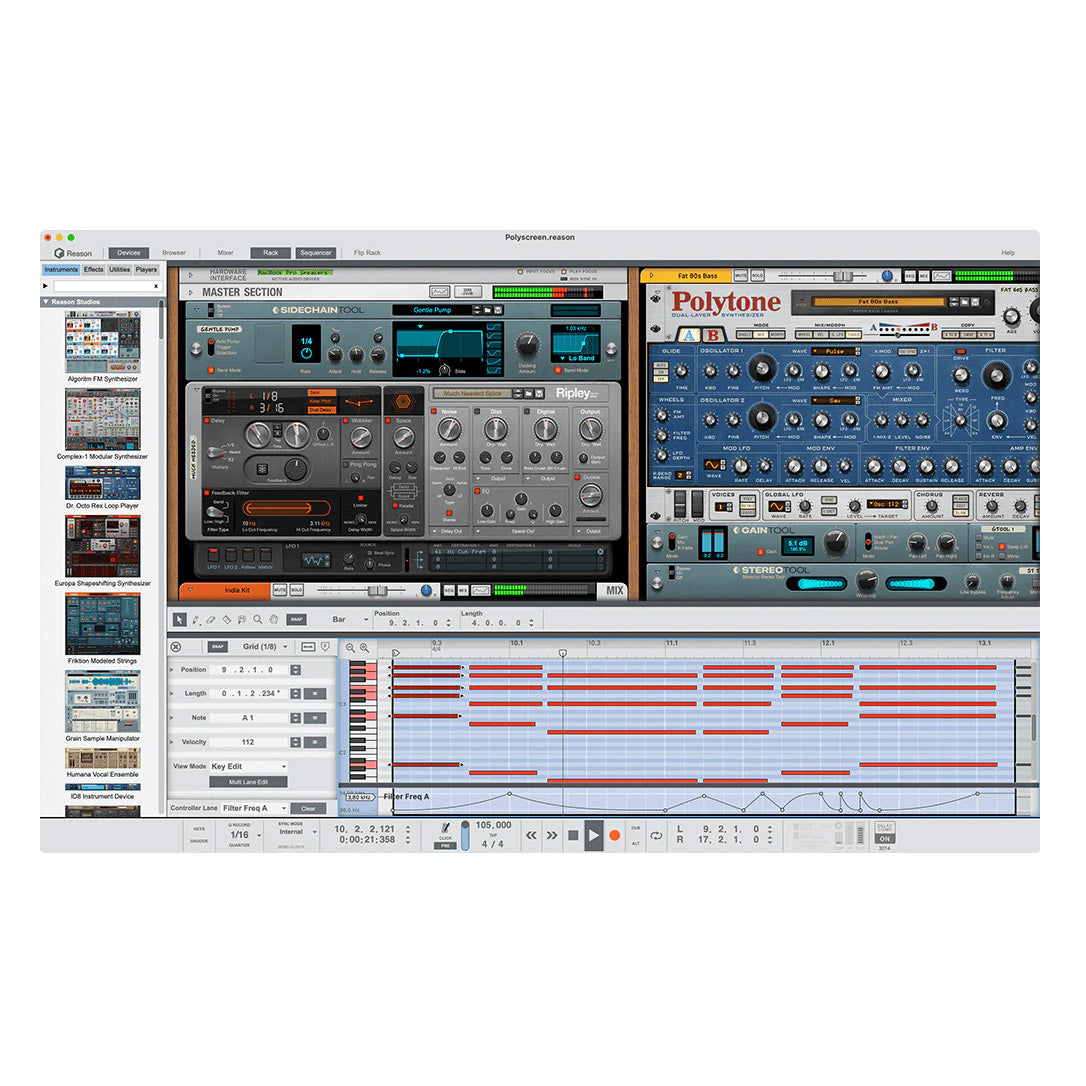Toggle the Delay Comp ON button
Screen dimensions: 1086x1086
click(x=884, y=839)
